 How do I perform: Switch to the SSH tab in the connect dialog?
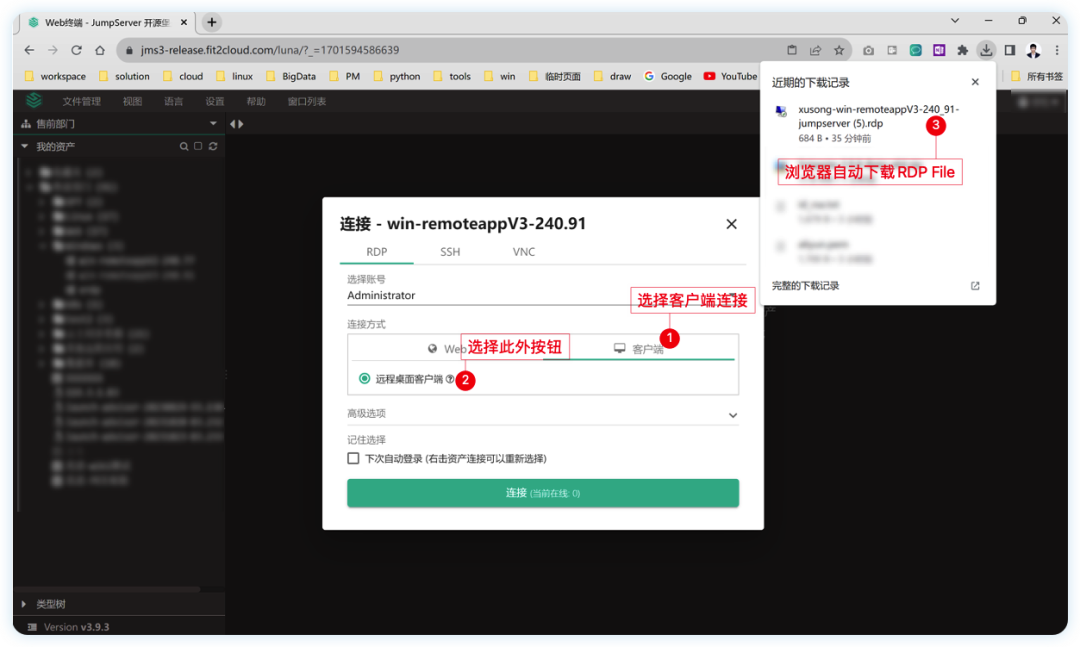click(450, 252)
